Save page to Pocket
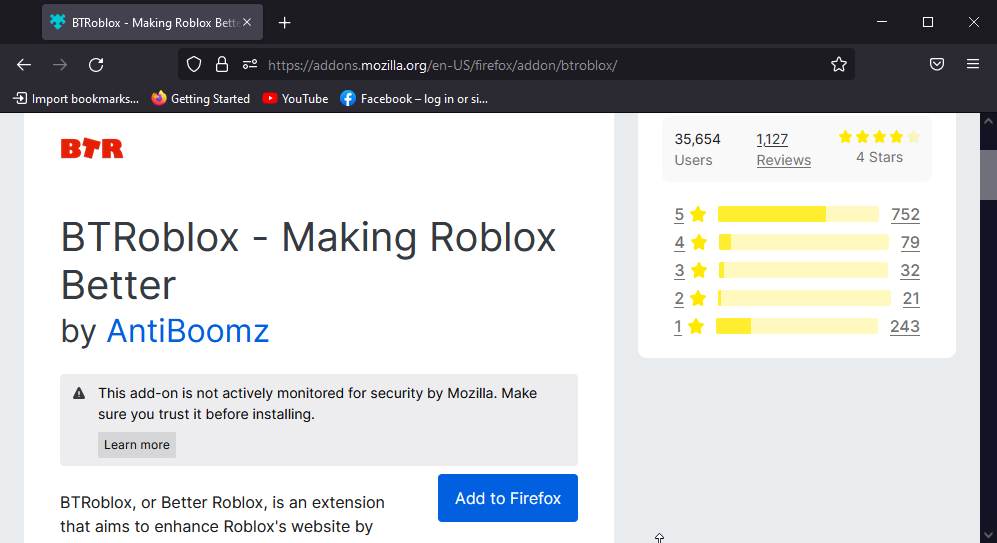Viewport: 997px width, 543px height. click(937, 64)
